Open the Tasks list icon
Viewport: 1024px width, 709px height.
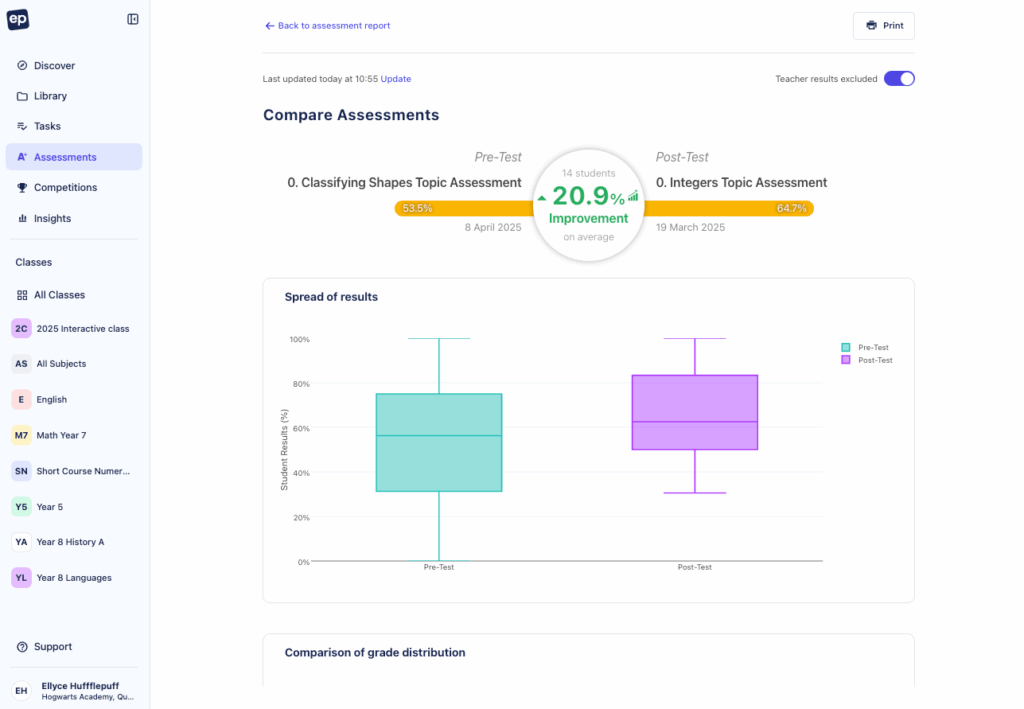click(x=22, y=127)
